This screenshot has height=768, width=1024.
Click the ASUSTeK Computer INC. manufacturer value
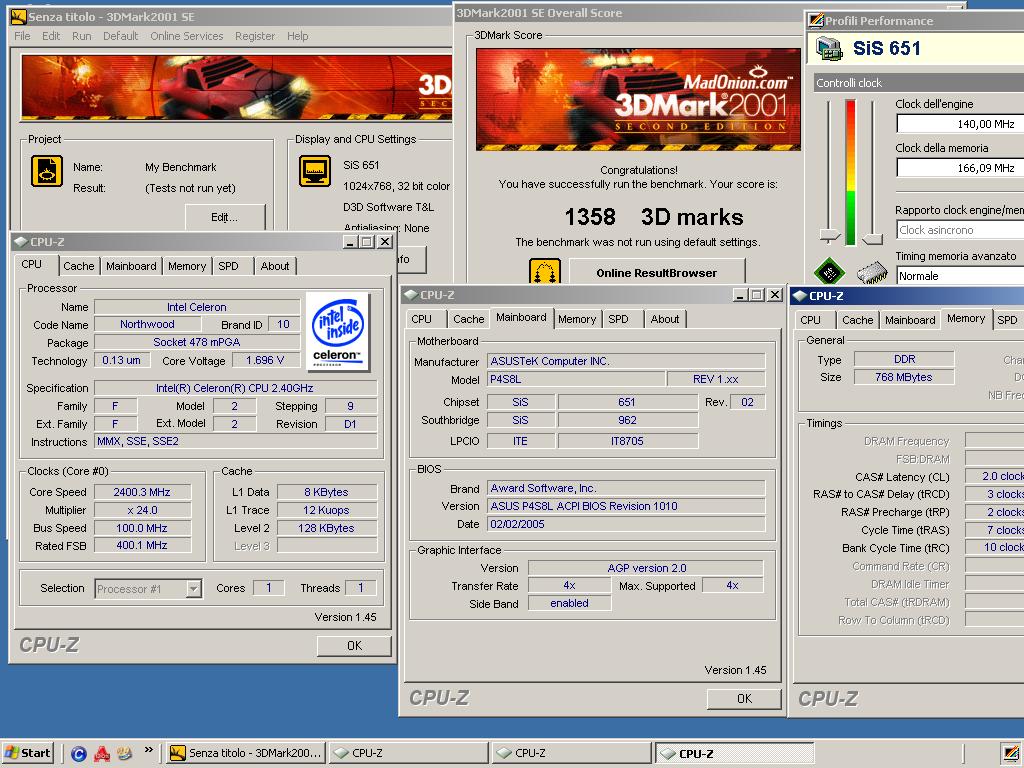(x=626, y=361)
